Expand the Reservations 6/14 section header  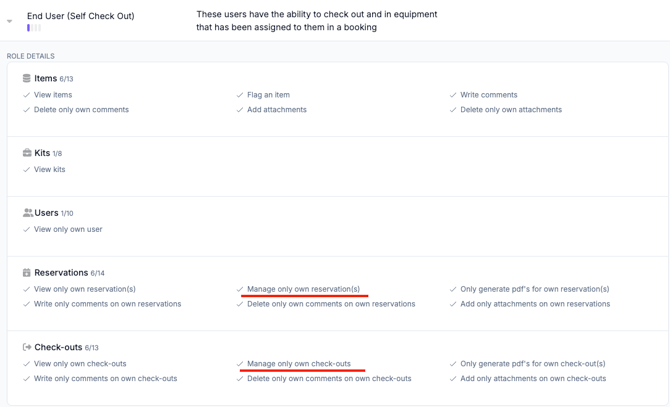(69, 272)
